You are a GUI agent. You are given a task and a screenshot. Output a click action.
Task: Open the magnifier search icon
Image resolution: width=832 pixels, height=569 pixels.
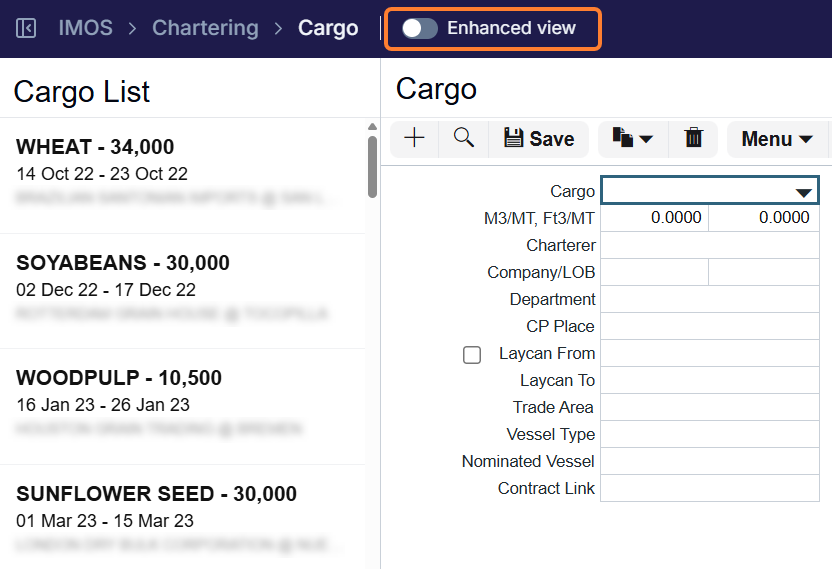(x=464, y=138)
